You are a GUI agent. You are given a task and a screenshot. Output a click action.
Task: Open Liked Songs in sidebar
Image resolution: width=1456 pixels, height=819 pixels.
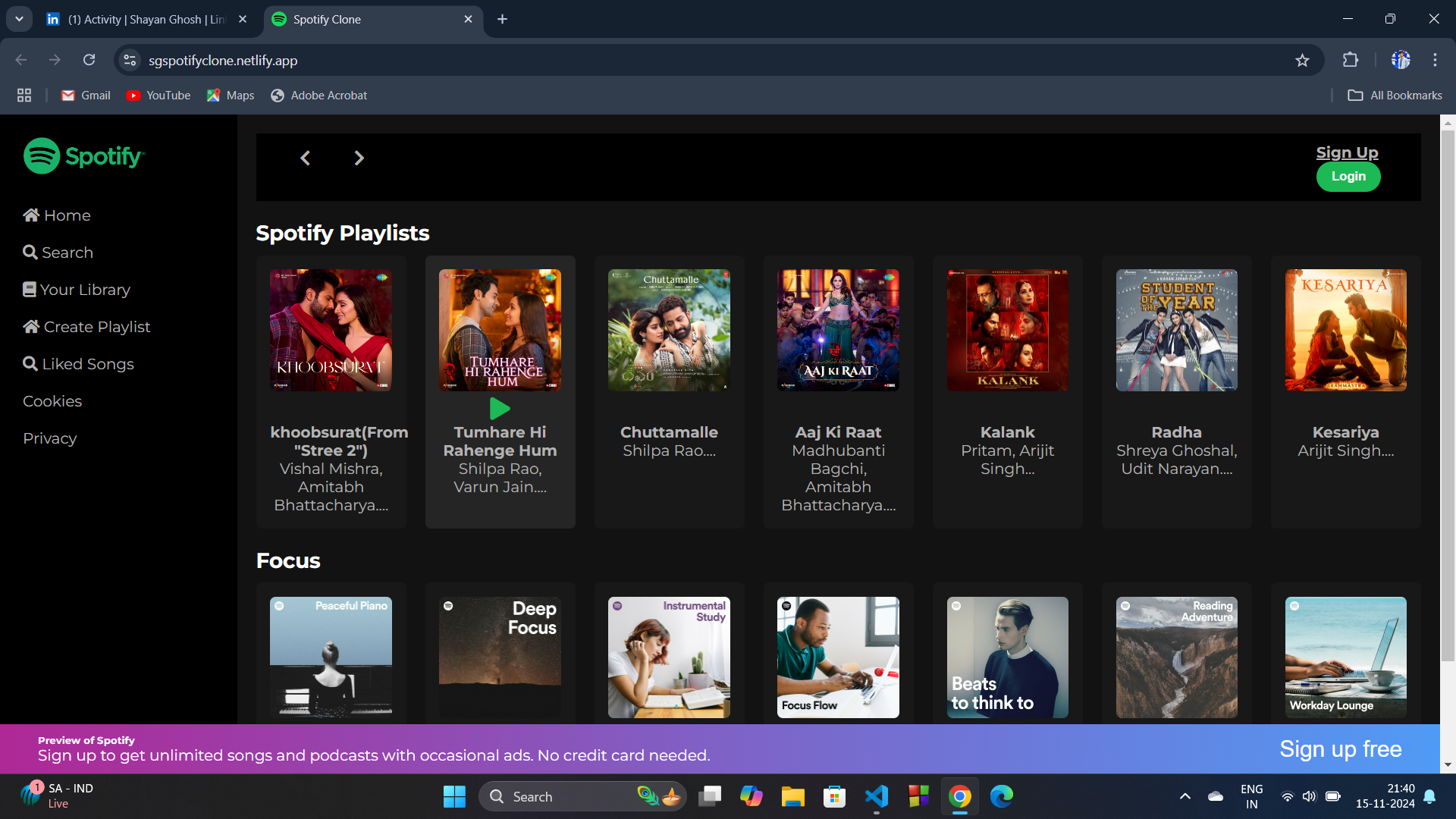coord(78,364)
